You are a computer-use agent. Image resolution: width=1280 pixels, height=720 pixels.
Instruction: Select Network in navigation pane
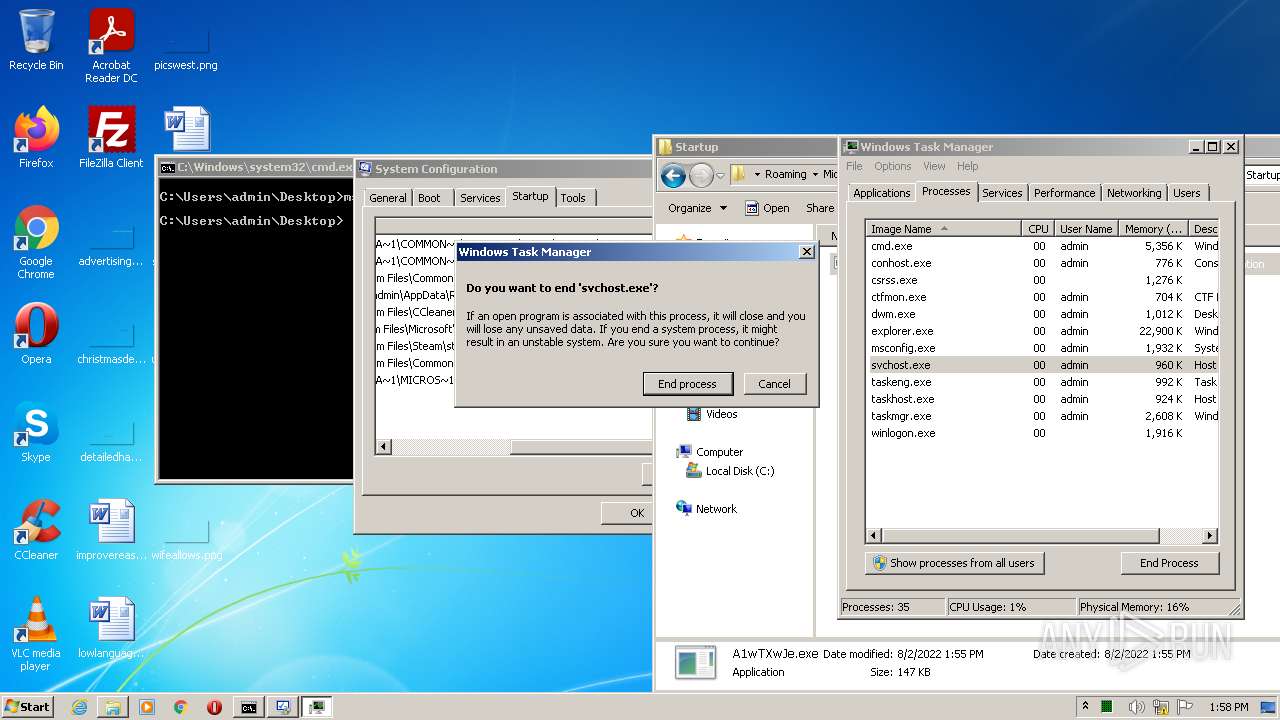[706, 509]
